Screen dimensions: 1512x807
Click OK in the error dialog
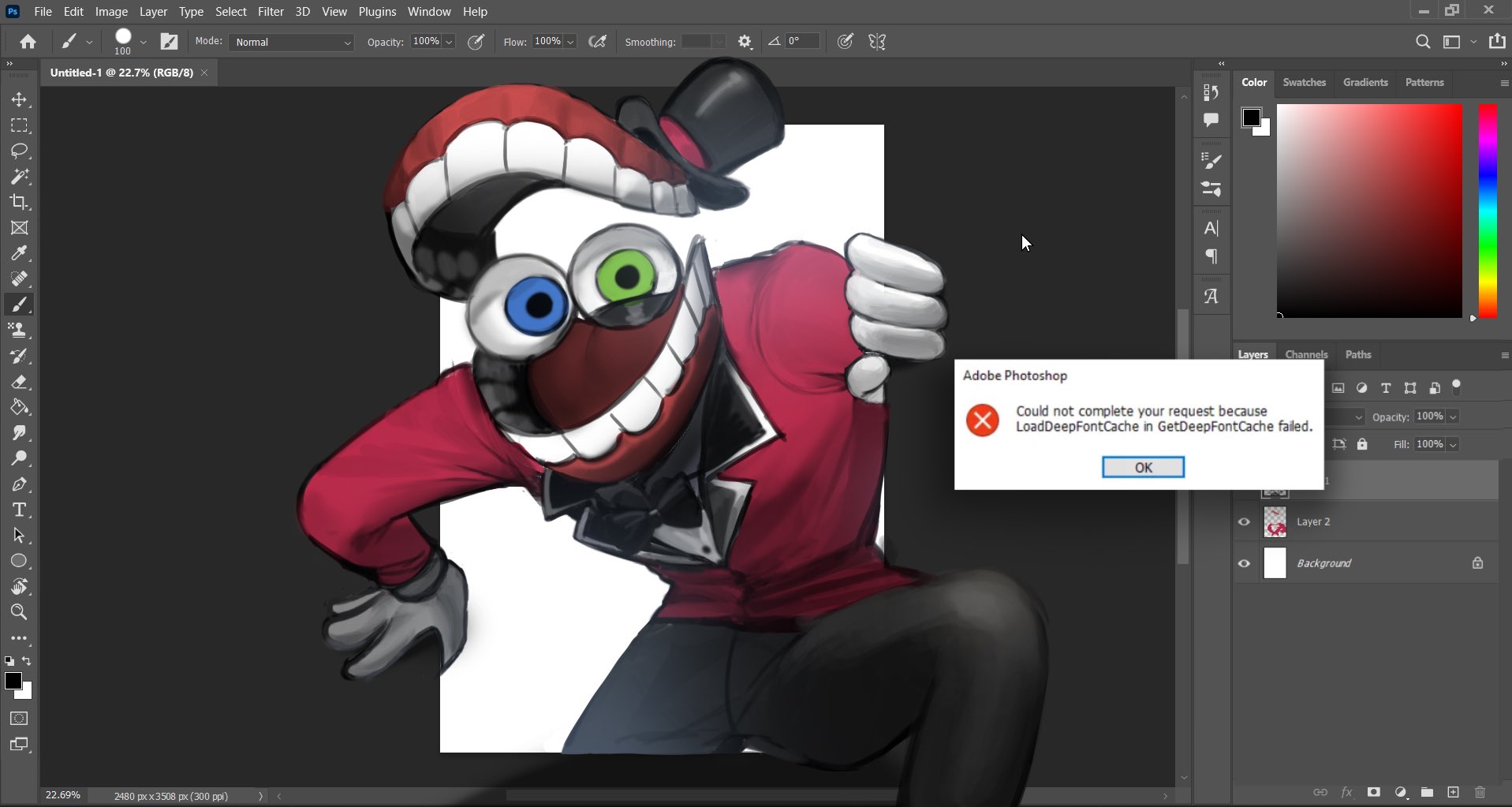[1143, 467]
